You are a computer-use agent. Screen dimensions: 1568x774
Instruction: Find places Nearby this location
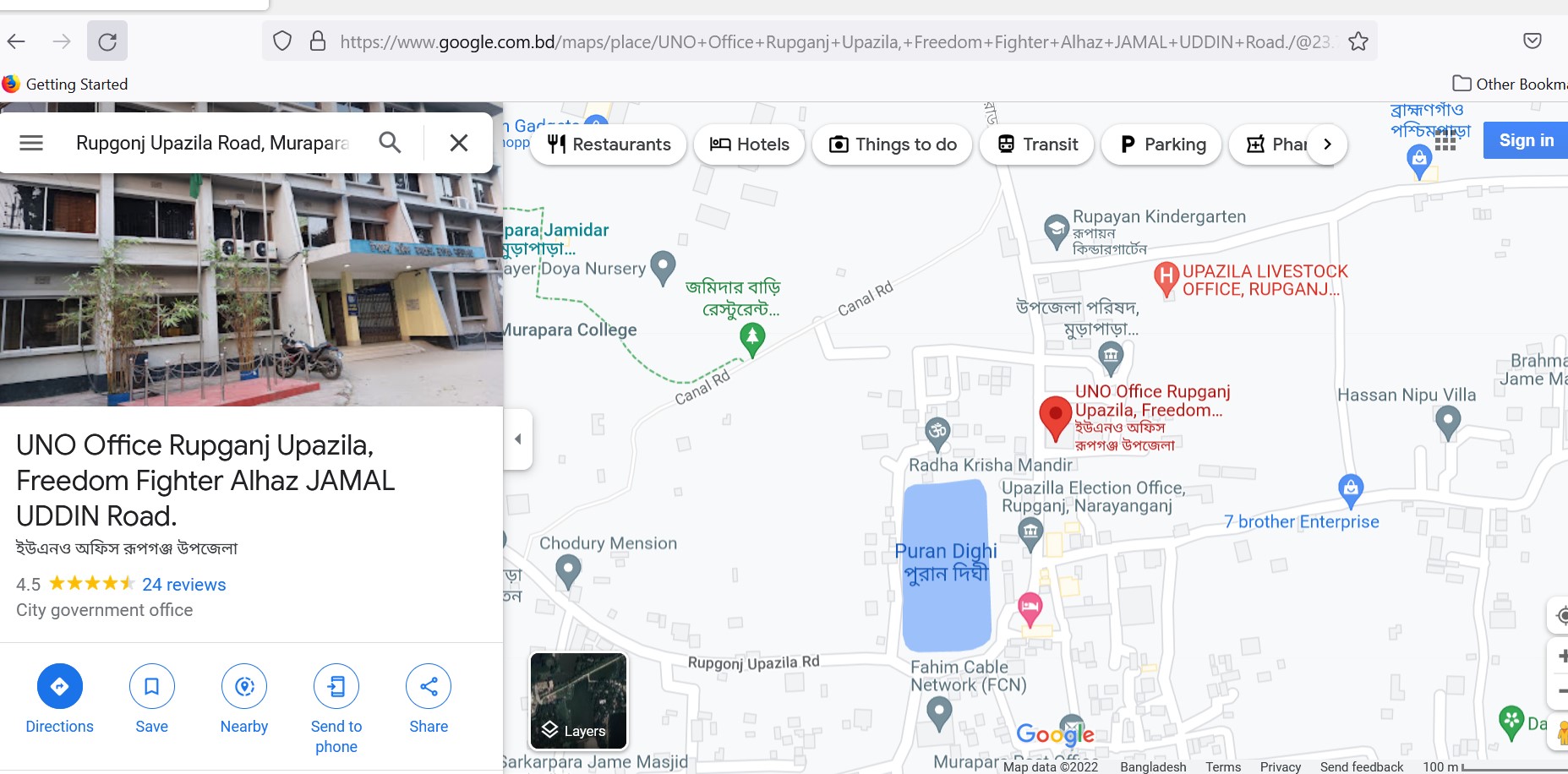pos(244,686)
